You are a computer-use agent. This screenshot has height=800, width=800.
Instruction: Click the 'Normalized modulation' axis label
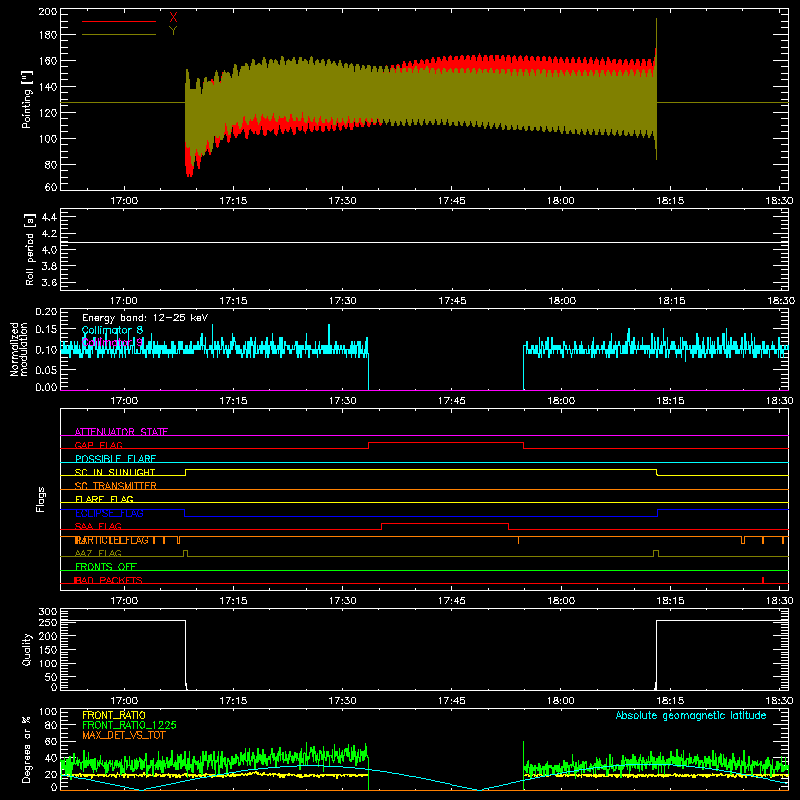coord(19,349)
